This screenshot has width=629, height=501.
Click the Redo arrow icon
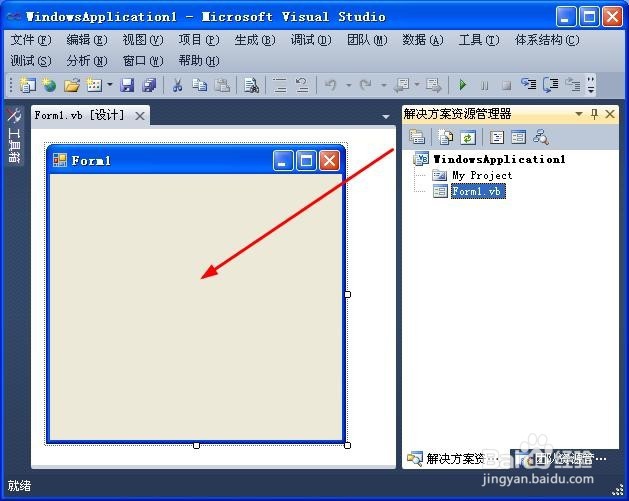[x=365, y=85]
